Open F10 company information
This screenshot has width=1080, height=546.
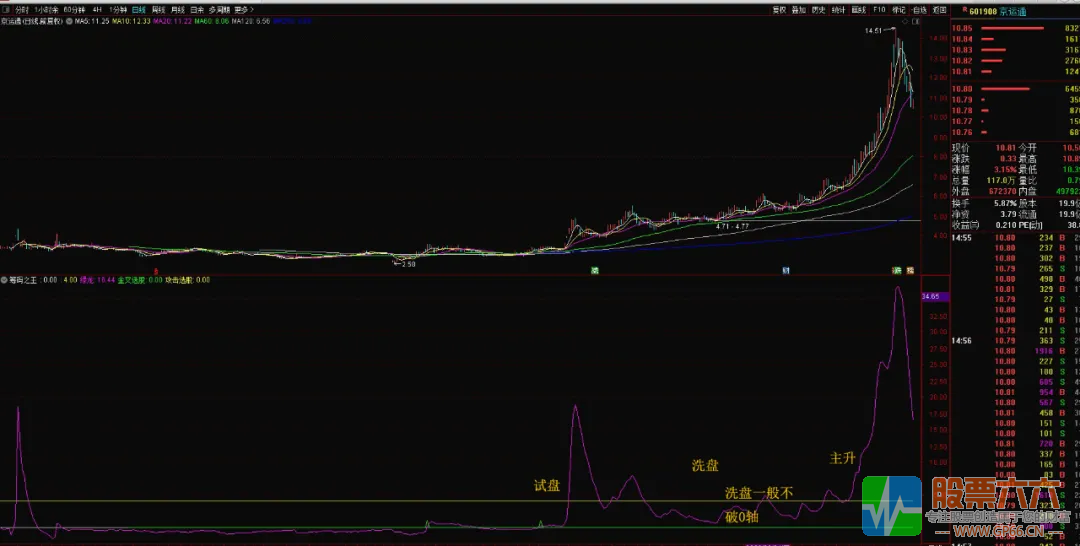pyautogui.click(x=879, y=9)
